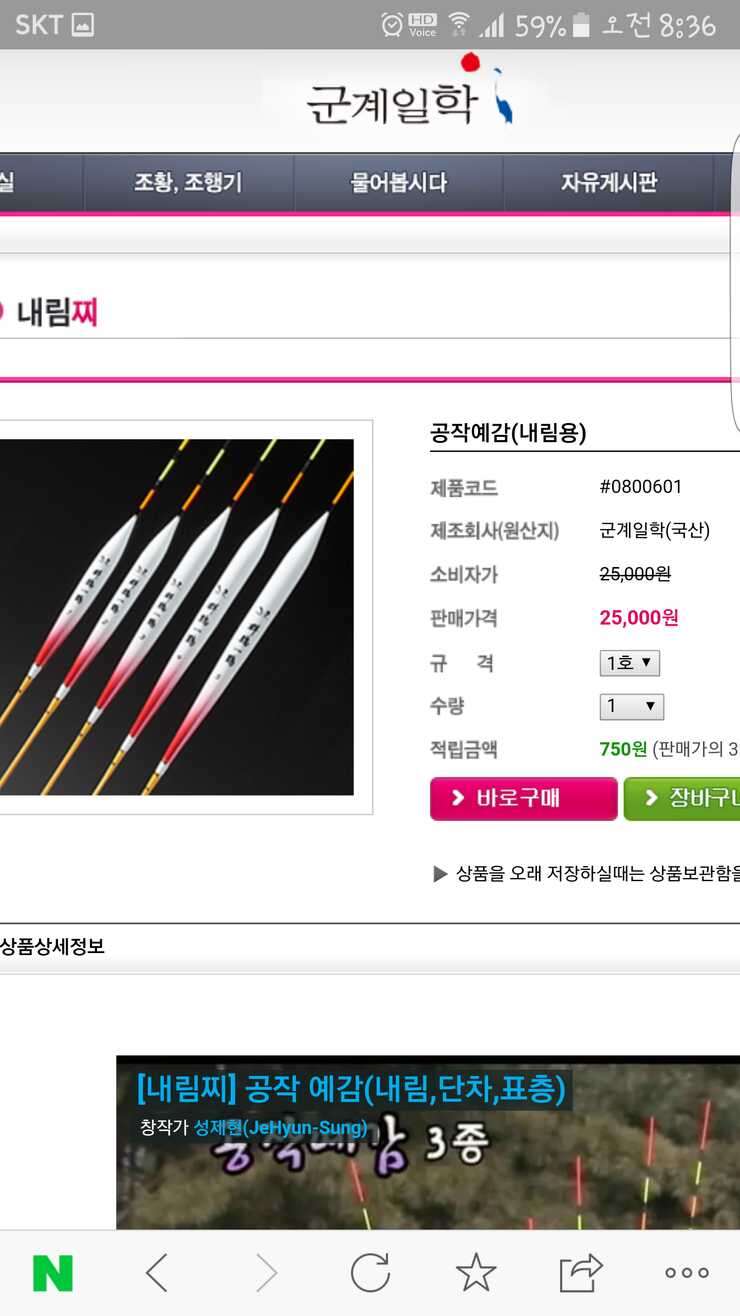Open the share icon in bottom bar
The width and height of the screenshot is (740, 1316).
coord(581,1272)
